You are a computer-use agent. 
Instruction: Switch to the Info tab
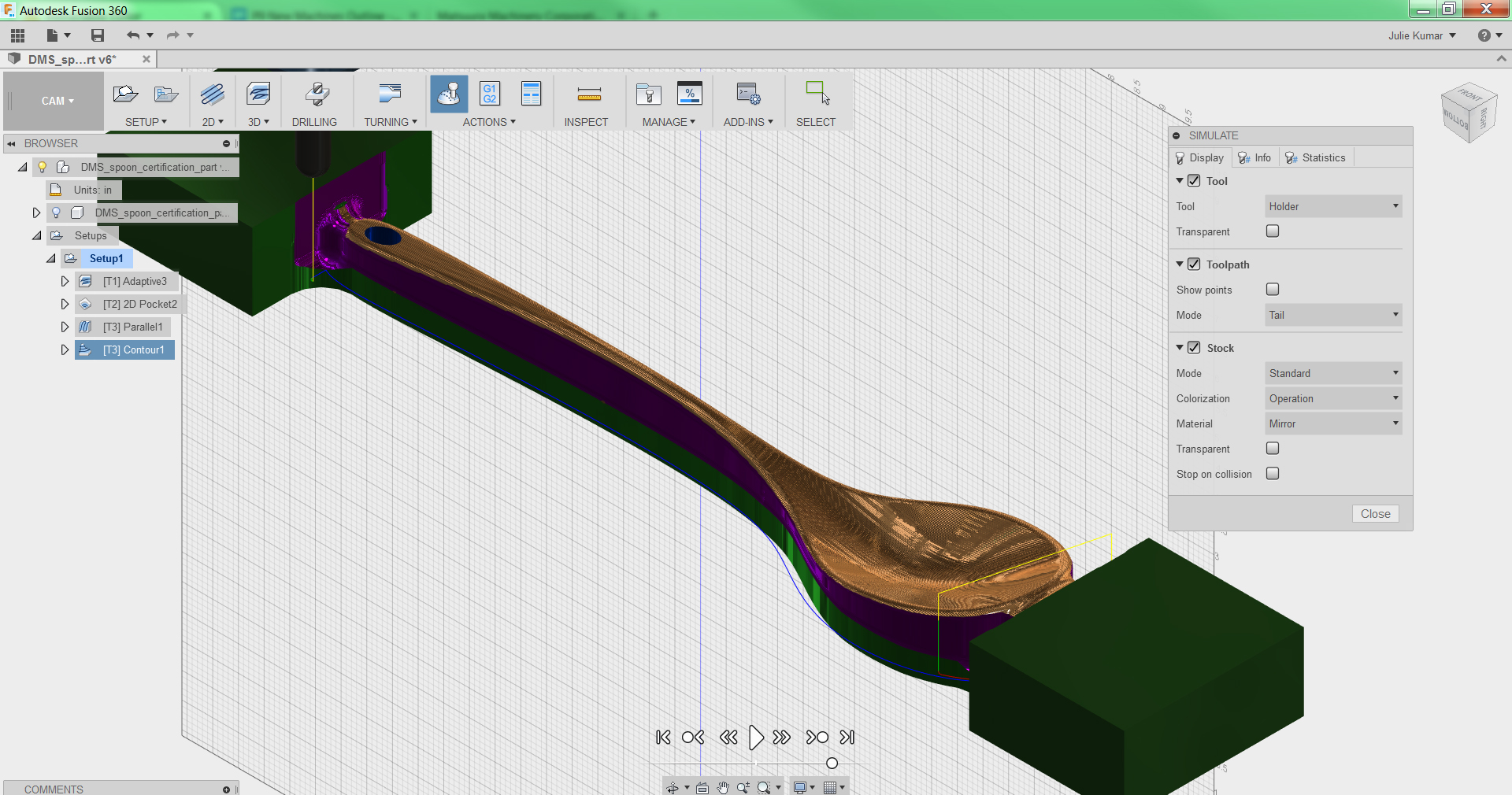coord(1254,157)
